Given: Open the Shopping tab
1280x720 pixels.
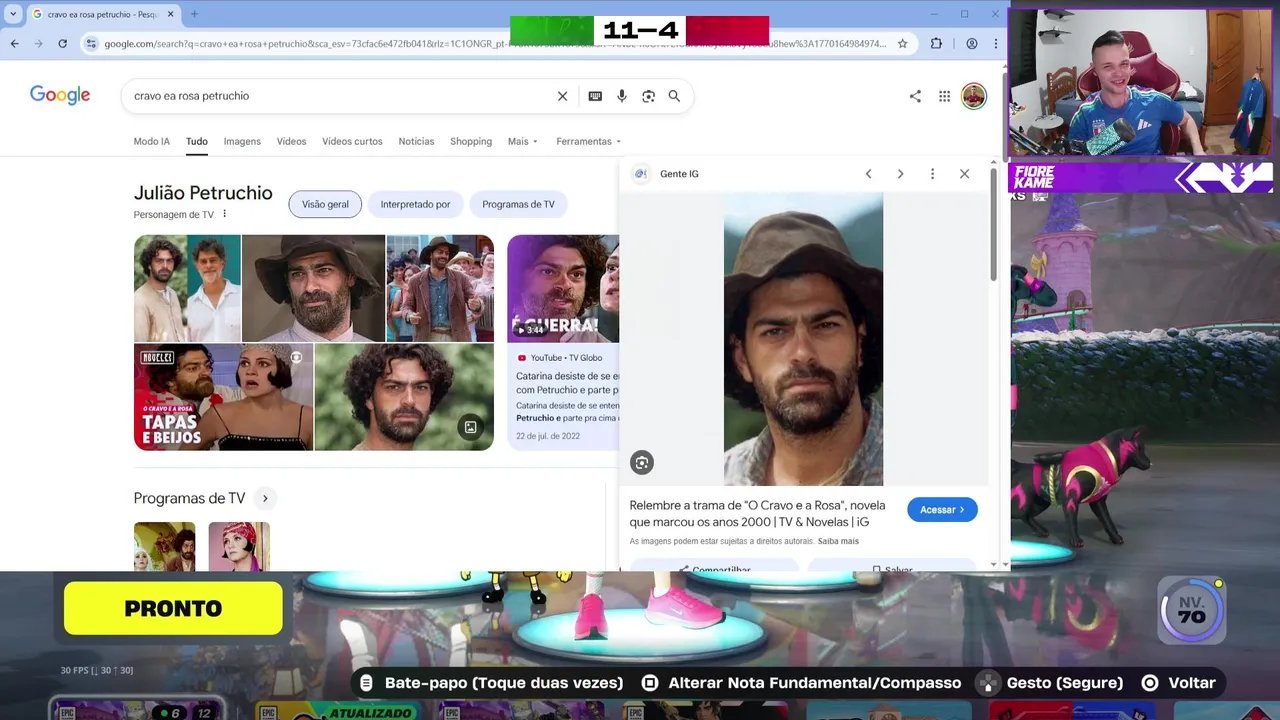Looking at the screenshot, I should coord(471,141).
